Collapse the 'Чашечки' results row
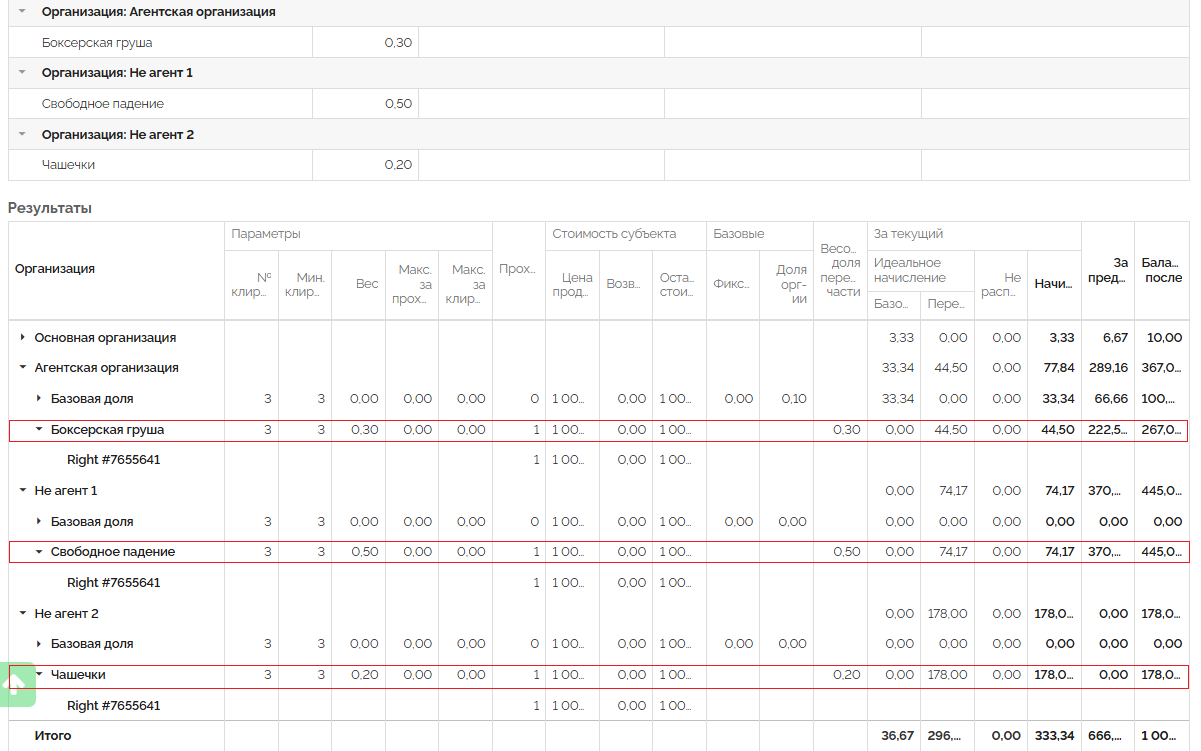Screen dimensions: 1201x751 (x=39, y=675)
